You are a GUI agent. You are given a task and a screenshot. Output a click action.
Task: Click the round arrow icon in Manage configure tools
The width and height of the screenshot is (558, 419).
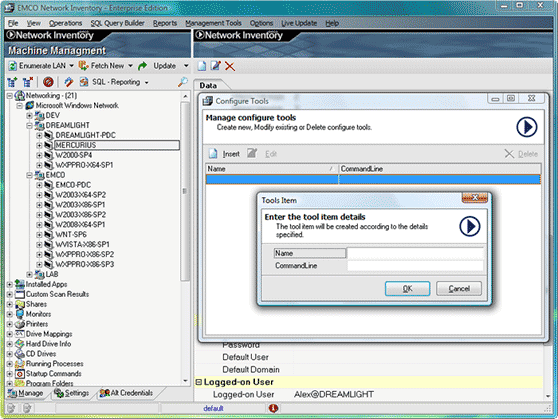pyautogui.click(x=527, y=127)
